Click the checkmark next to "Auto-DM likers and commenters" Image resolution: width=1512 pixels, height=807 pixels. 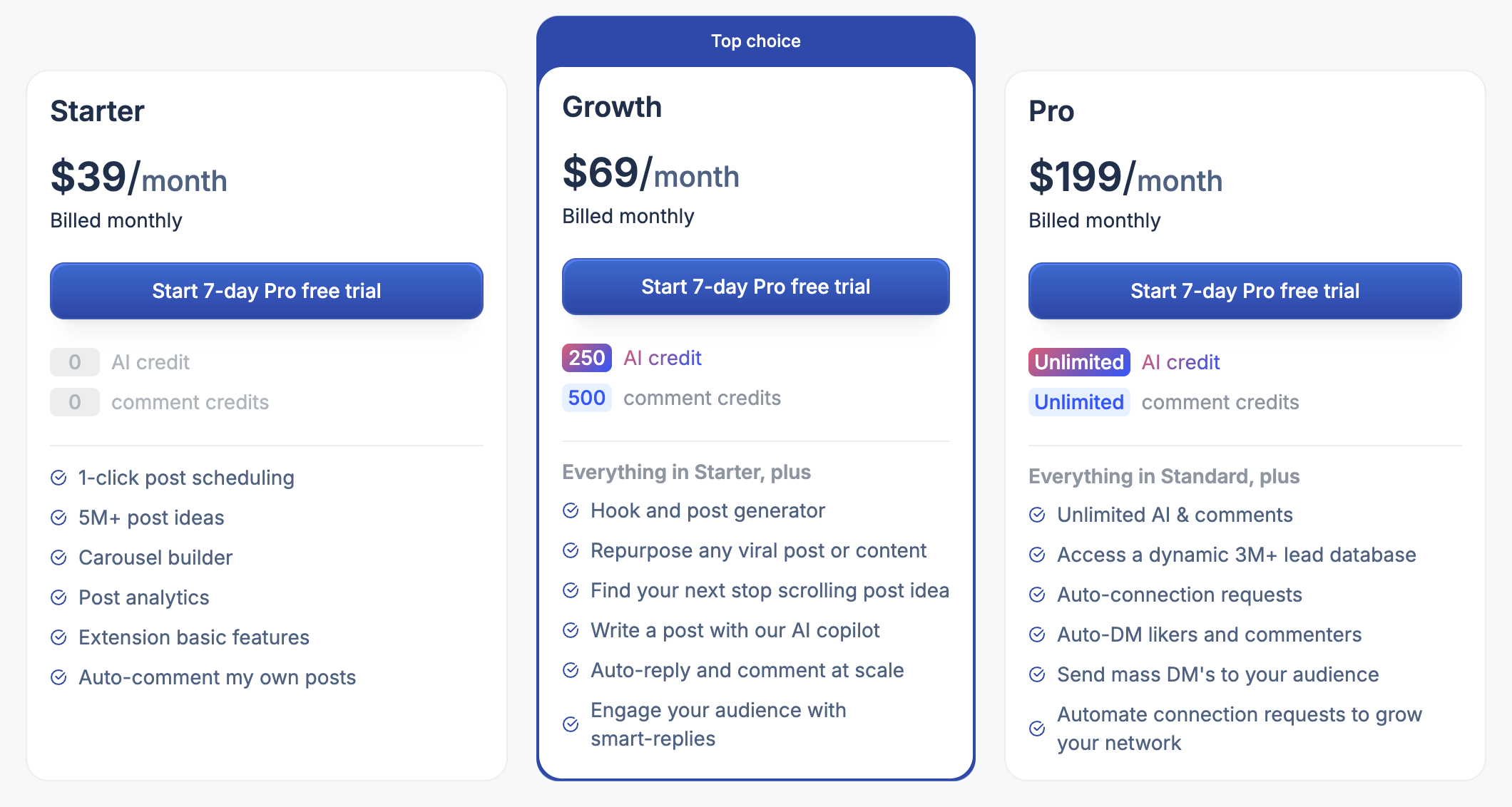pos(1038,634)
